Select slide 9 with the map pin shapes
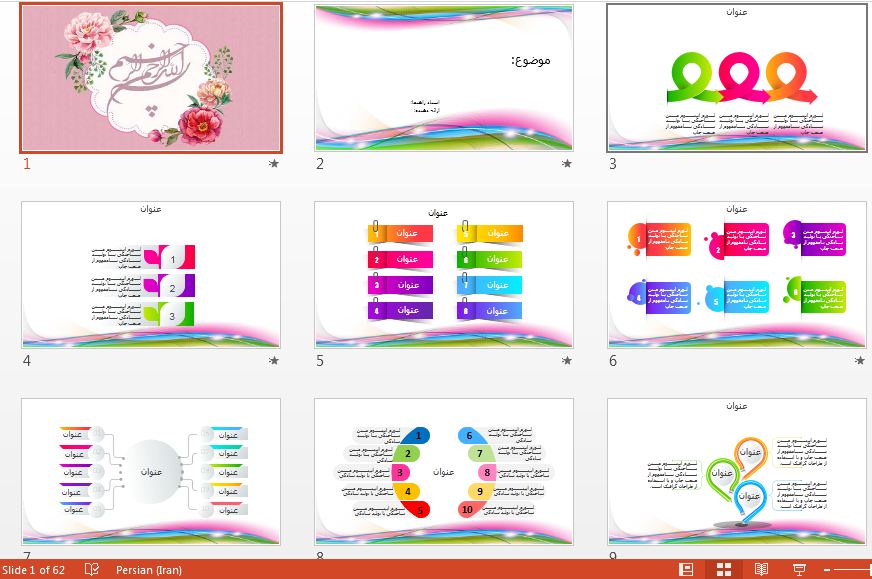 [x=737, y=471]
